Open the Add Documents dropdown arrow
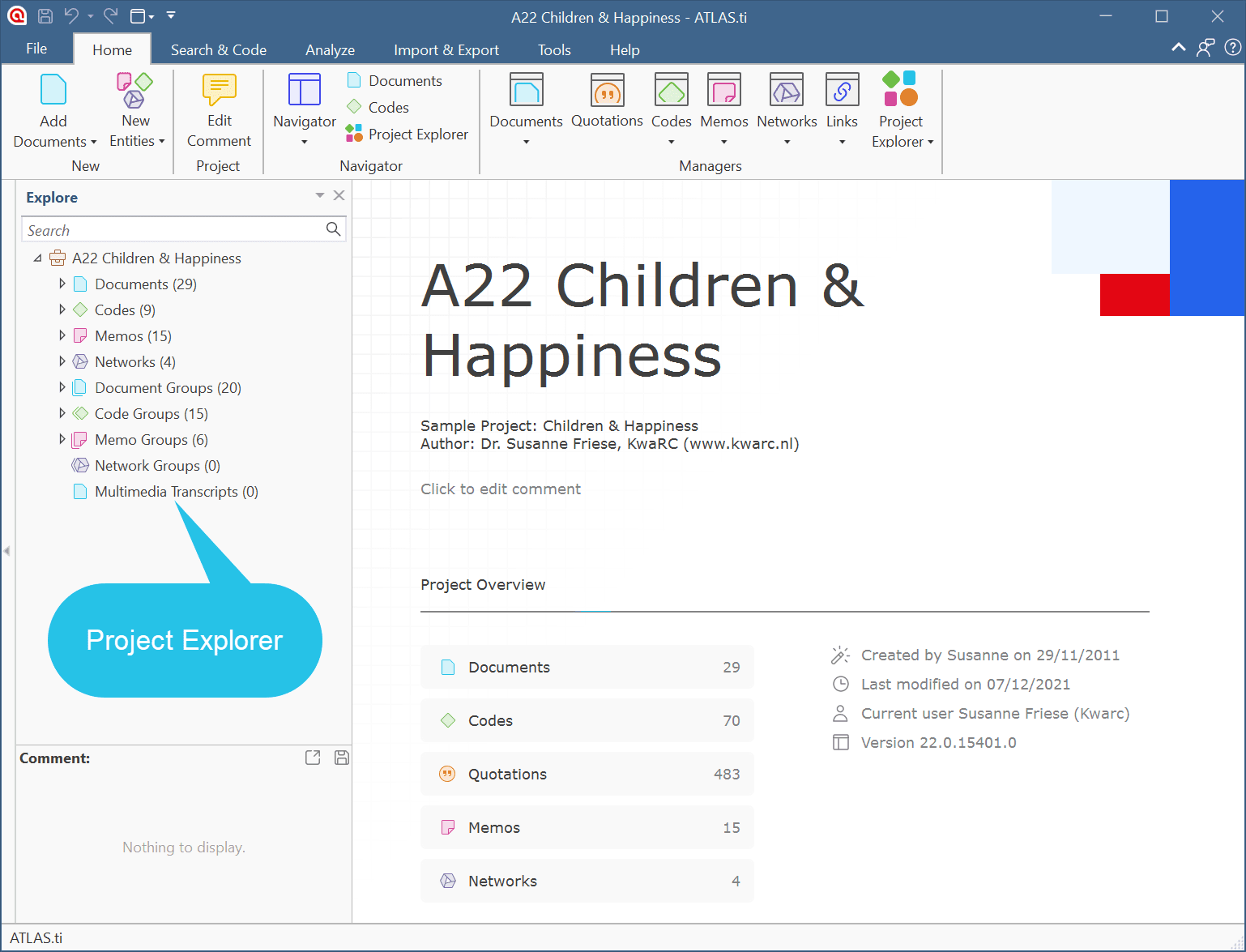1246x952 pixels. click(93, 142)
